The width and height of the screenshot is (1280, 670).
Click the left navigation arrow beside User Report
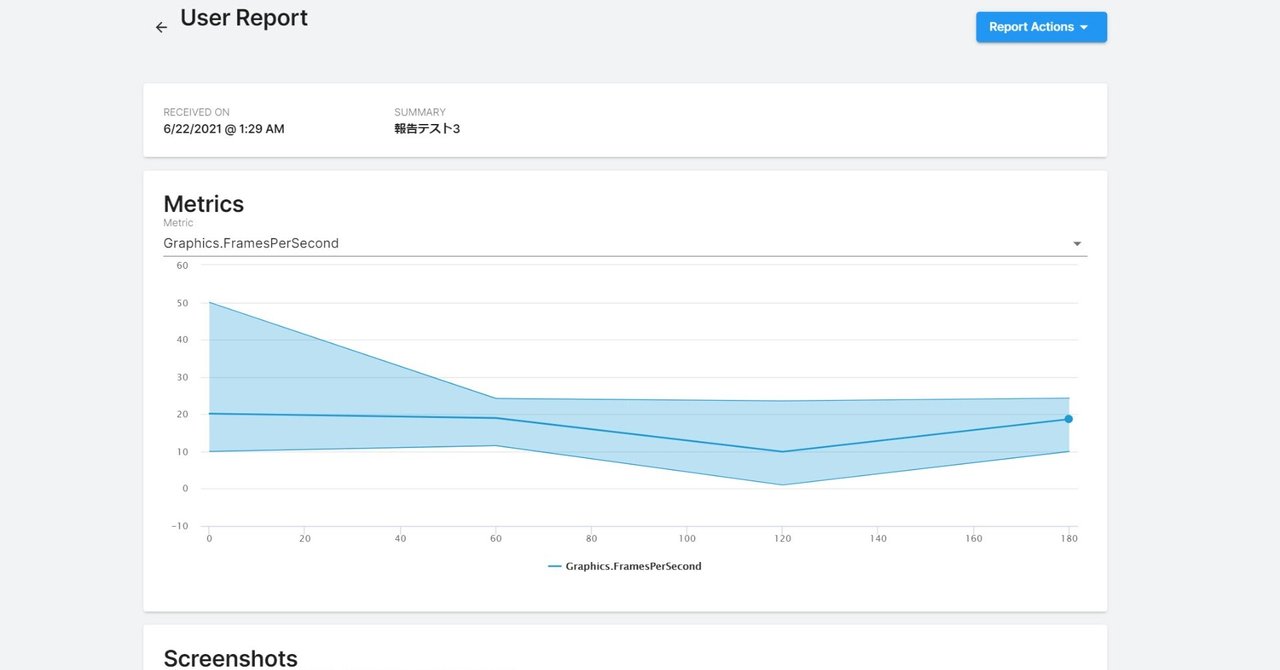pyautogui.click(x=161, y=27)
